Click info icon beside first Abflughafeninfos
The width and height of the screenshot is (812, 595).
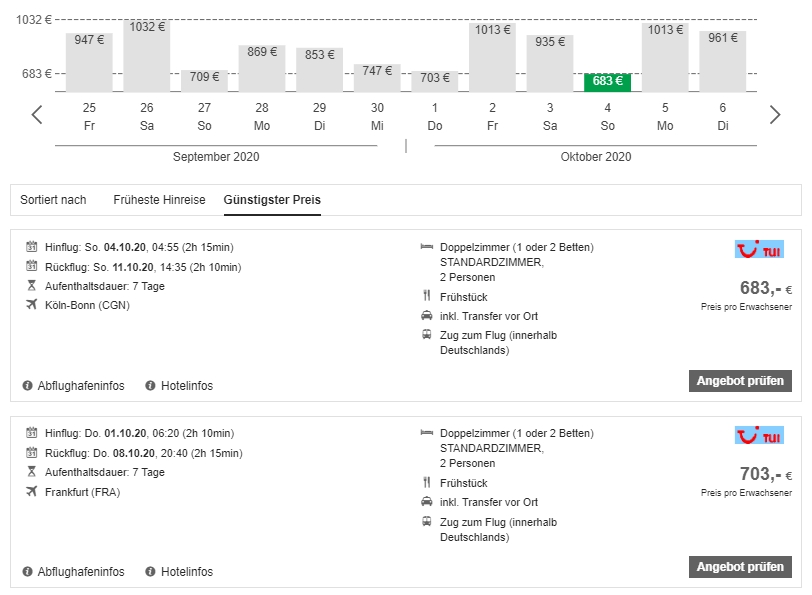click(x=27, y=386)
